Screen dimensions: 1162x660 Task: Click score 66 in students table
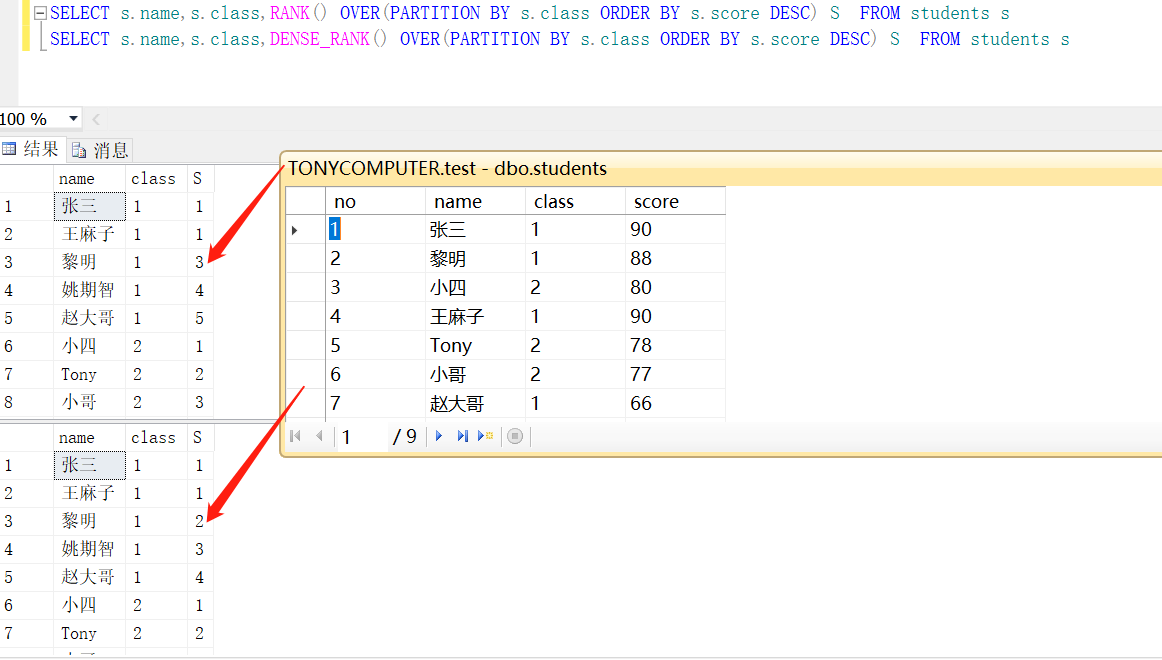click(x=675, y=404)
